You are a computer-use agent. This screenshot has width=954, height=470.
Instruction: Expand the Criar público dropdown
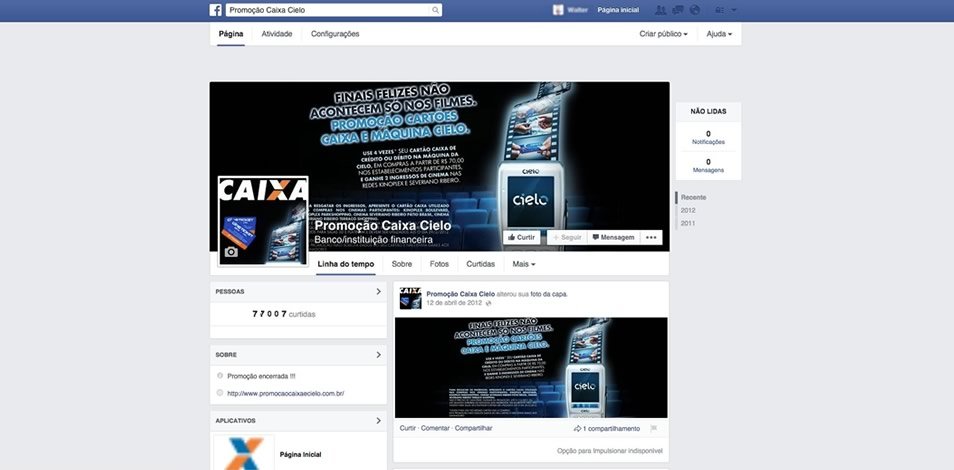tap(663, 34)
